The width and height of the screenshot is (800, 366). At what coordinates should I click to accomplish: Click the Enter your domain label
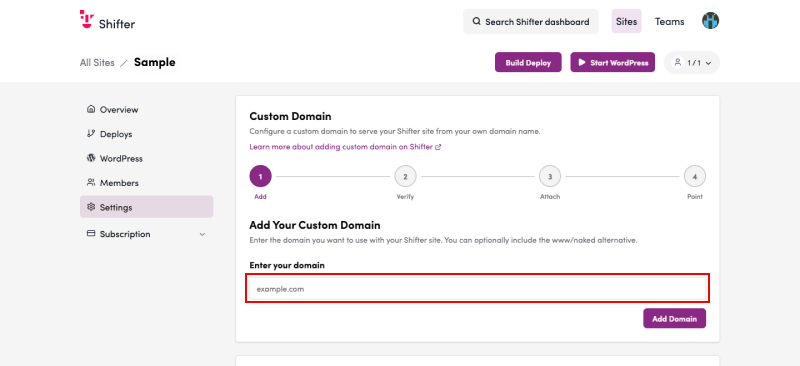(287, 265)
